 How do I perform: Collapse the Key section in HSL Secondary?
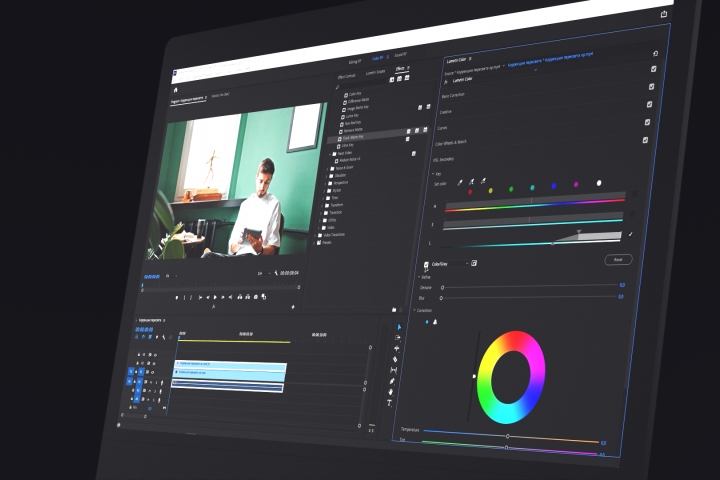coord(433,174)
